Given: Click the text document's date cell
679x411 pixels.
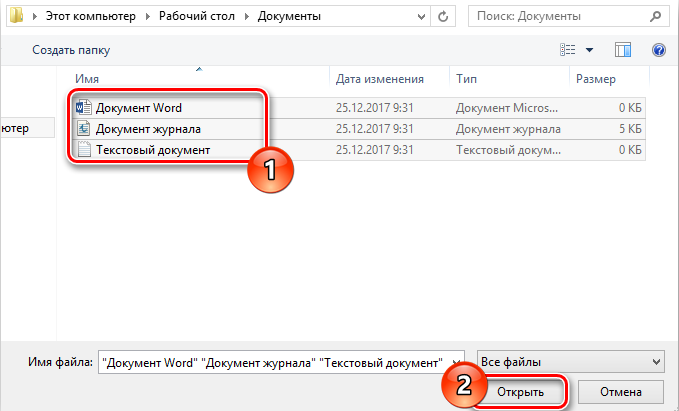Looking at the screenshot, I should click(375, 150).
